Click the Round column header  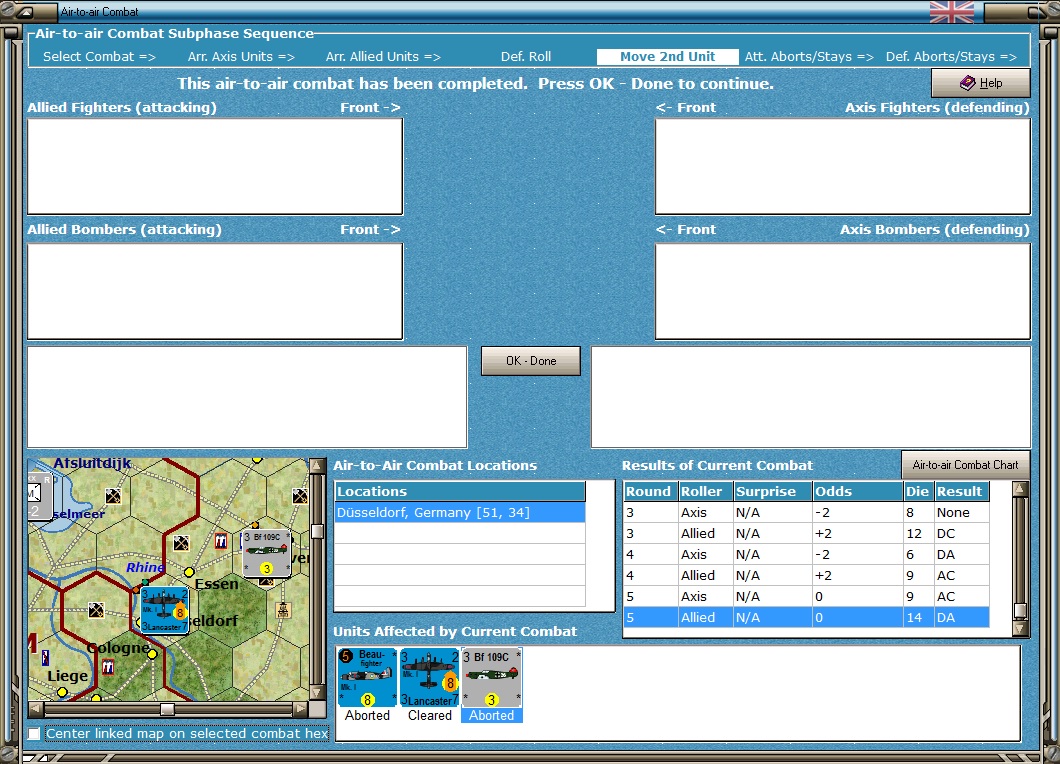(650, 492)
